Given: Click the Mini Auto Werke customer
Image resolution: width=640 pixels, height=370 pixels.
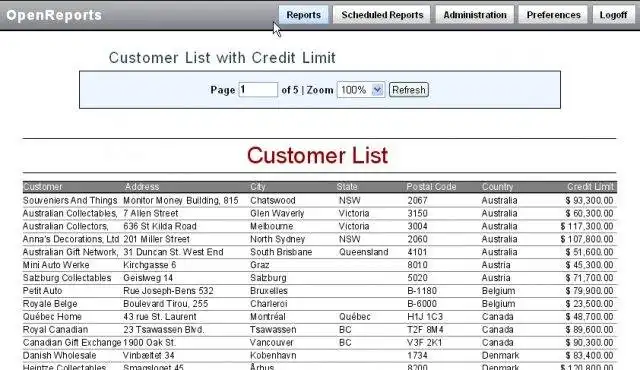Looking at the screenshot, I should pos(56,265).
